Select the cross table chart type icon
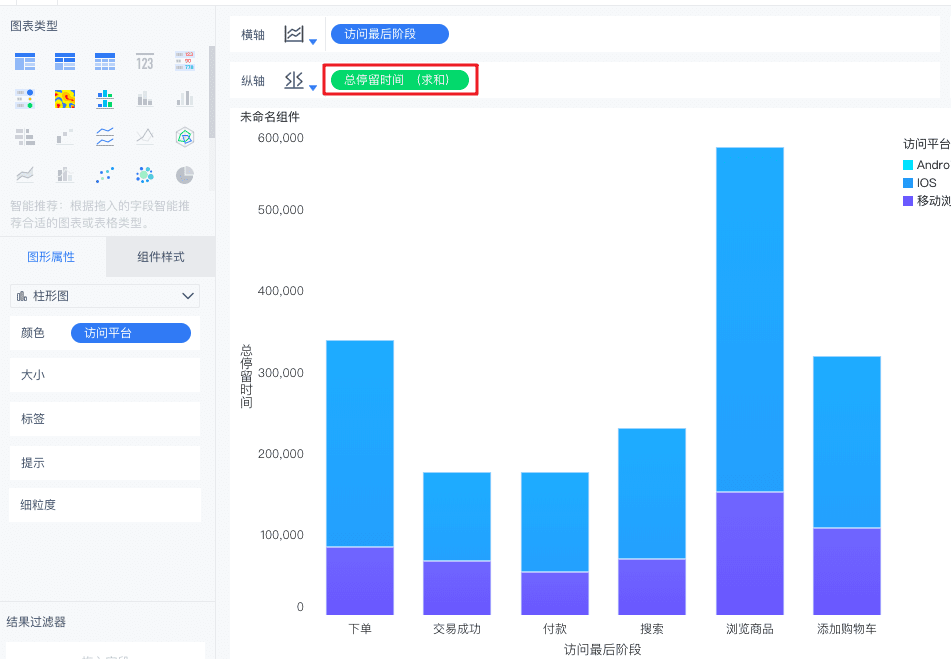Screen dimensions: 951x659 (65, 62)
